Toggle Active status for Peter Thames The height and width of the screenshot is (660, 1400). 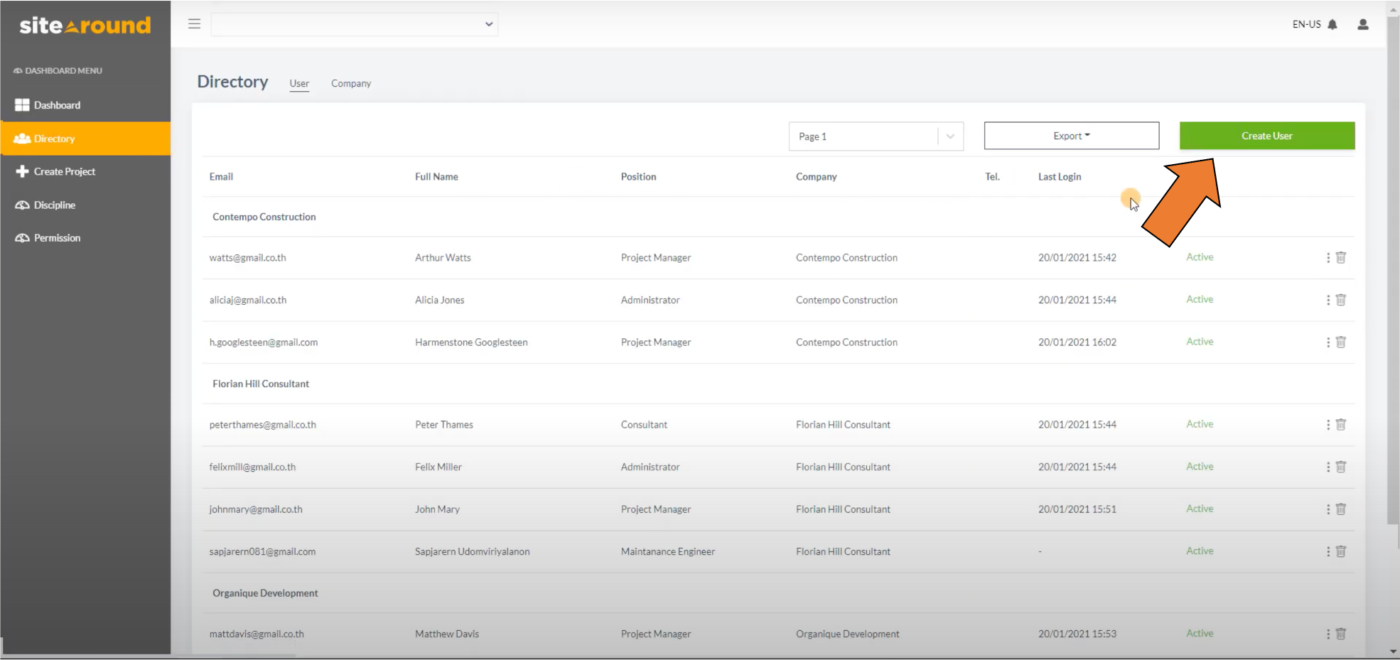tap(1199, 424)
